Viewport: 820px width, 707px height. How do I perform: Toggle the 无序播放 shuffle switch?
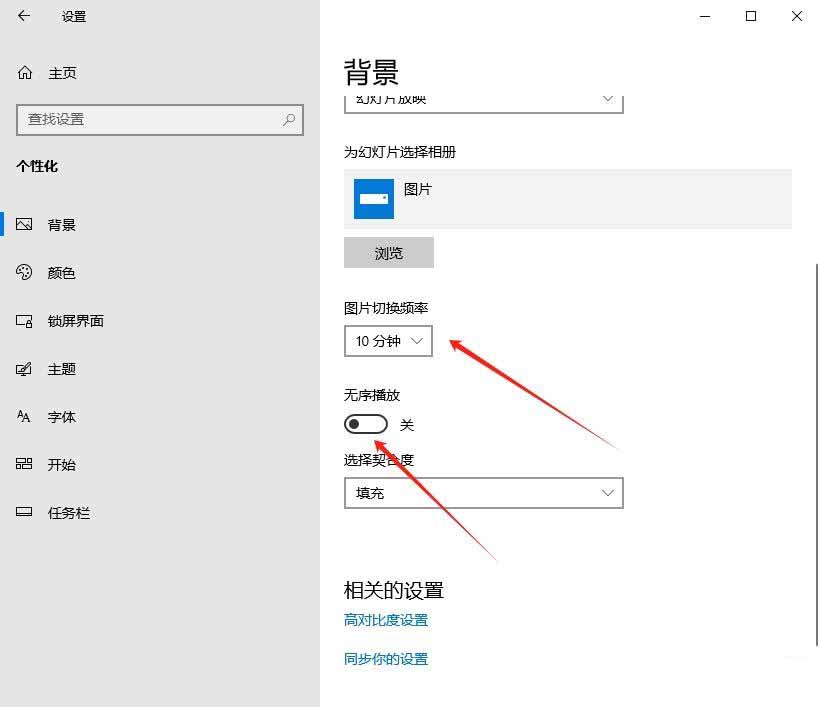point(366,424)
